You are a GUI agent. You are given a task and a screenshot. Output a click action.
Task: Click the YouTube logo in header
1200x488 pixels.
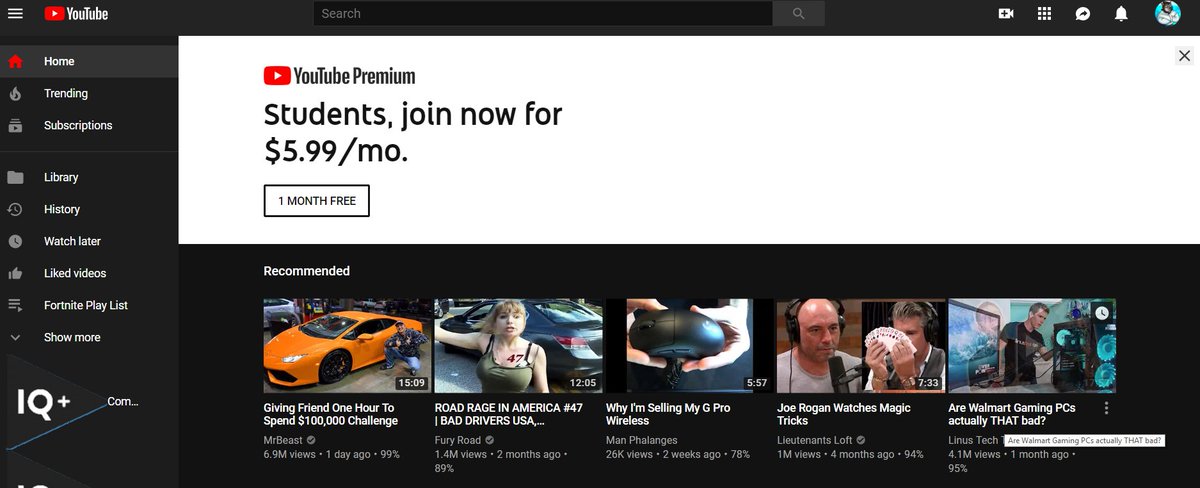[76, 14]
